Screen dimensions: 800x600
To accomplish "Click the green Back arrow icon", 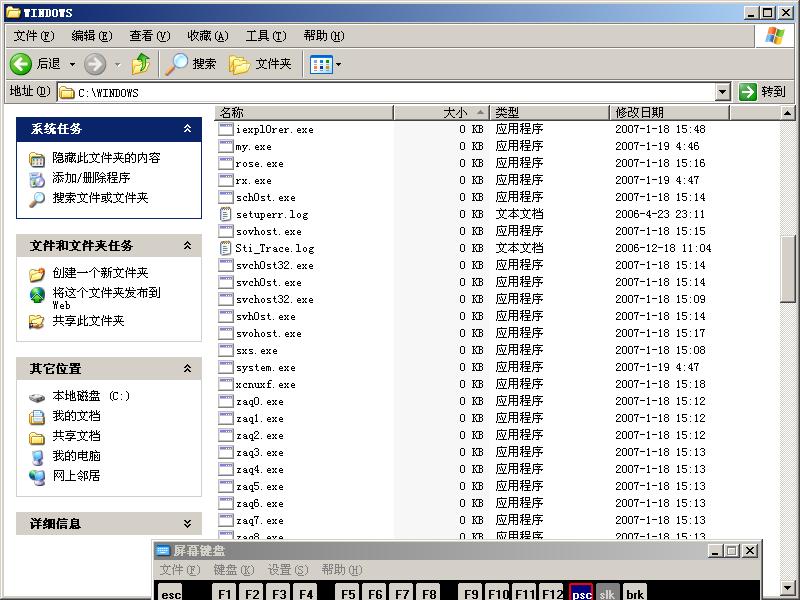I will [x=21, y=64].
